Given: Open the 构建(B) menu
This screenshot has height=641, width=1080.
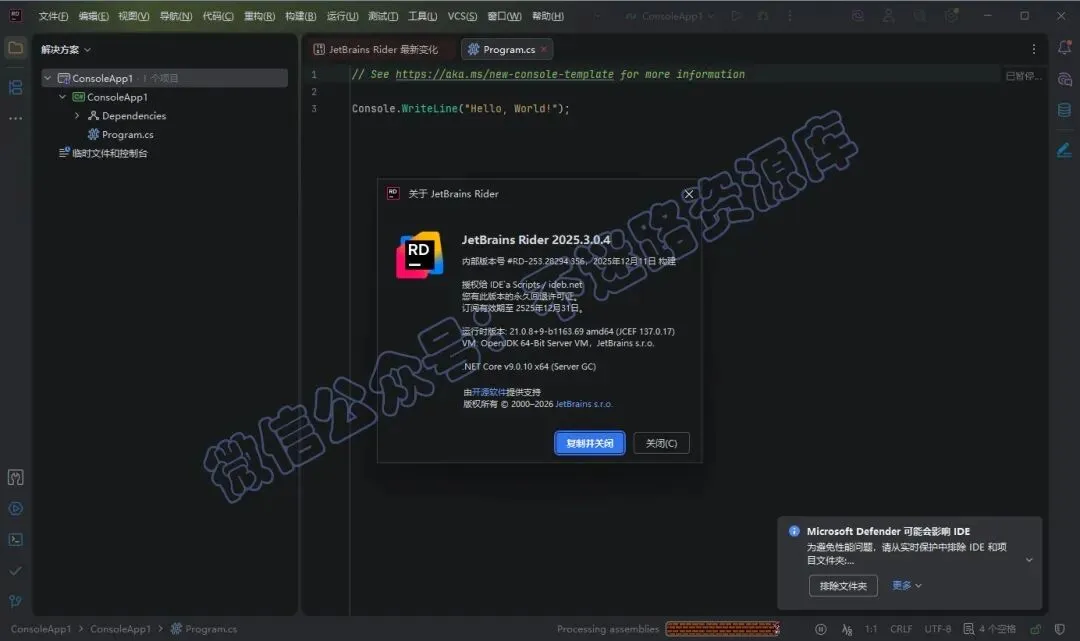Looking at the screenshot, I should tap(300, 16).
